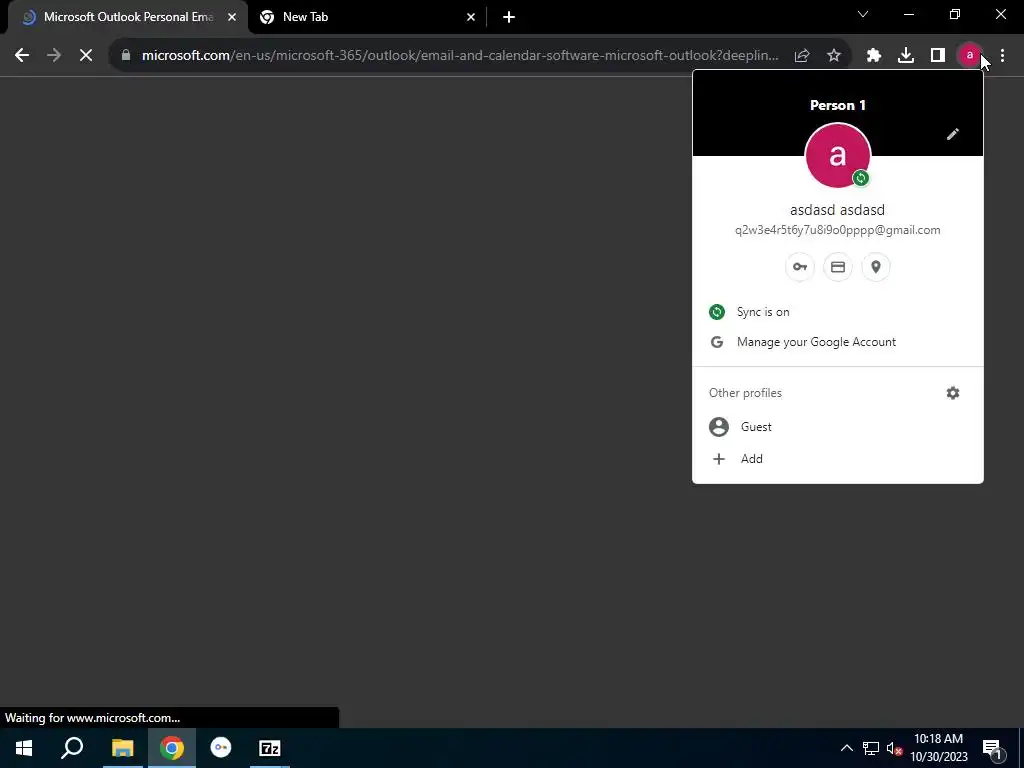Expand the tab search chevron
The image size is (1024, 768).
[x=863, y=14]
